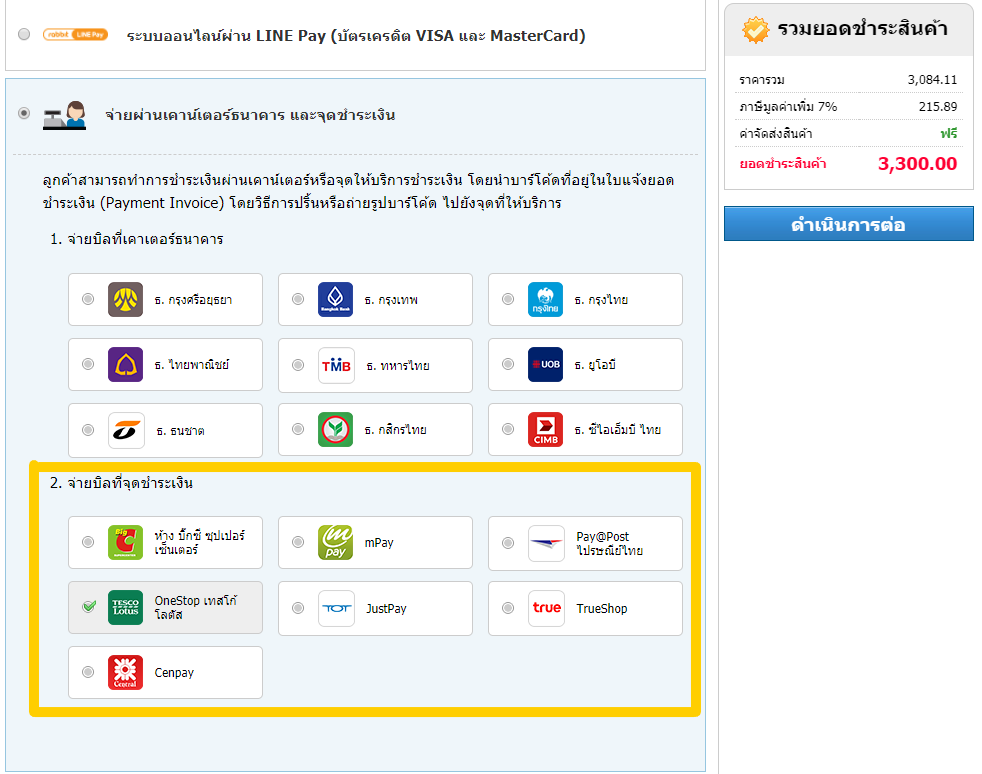Image resolution: width=982 pixels, height=774 pixels.
Task: Click the Tesco Lotus logo
Action: 125,607
